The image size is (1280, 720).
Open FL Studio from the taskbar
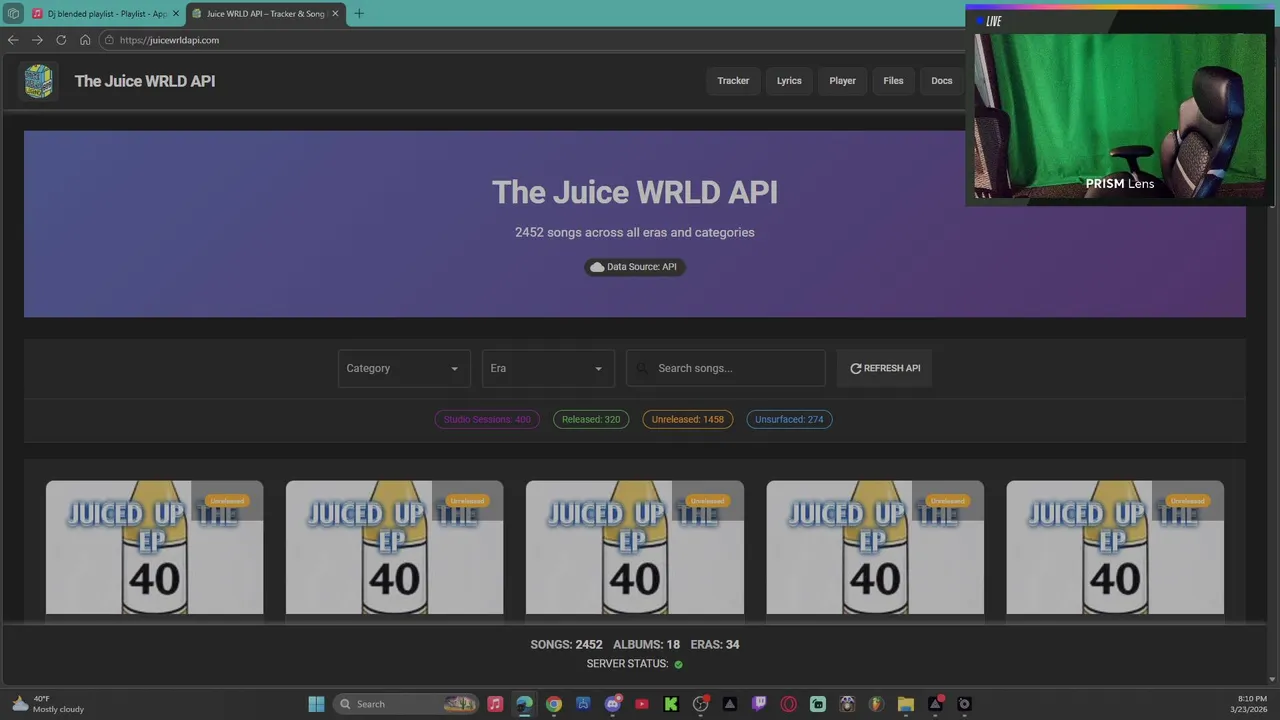[x=876, y=704]
